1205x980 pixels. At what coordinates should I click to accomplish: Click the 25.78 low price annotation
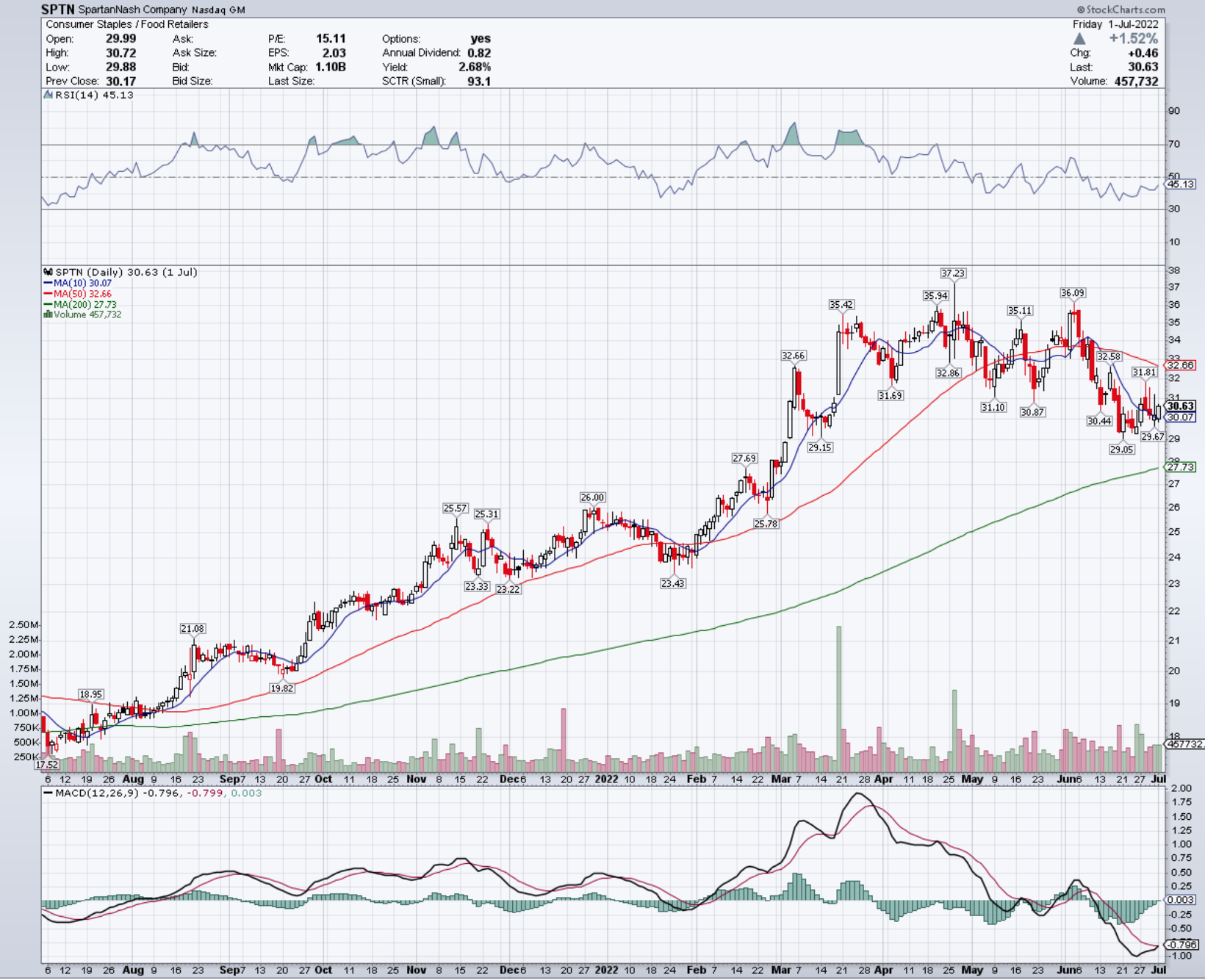tap(766, 524)
